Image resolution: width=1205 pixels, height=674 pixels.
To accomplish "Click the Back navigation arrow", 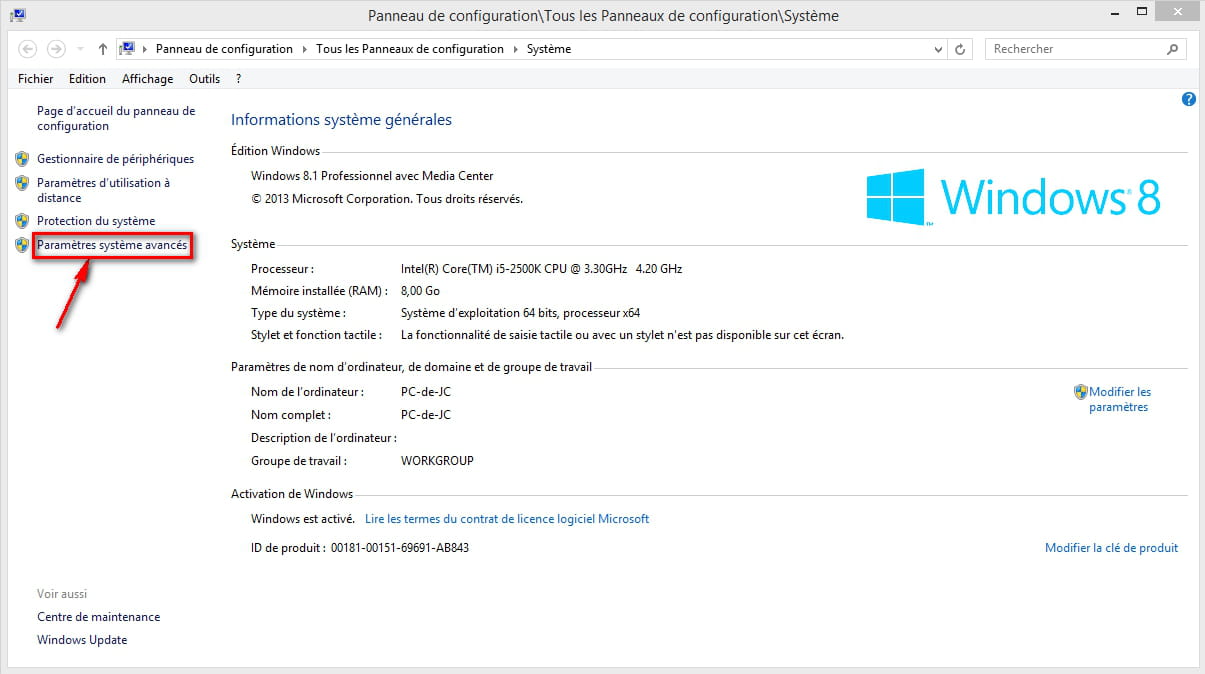I will coord(28,49).
